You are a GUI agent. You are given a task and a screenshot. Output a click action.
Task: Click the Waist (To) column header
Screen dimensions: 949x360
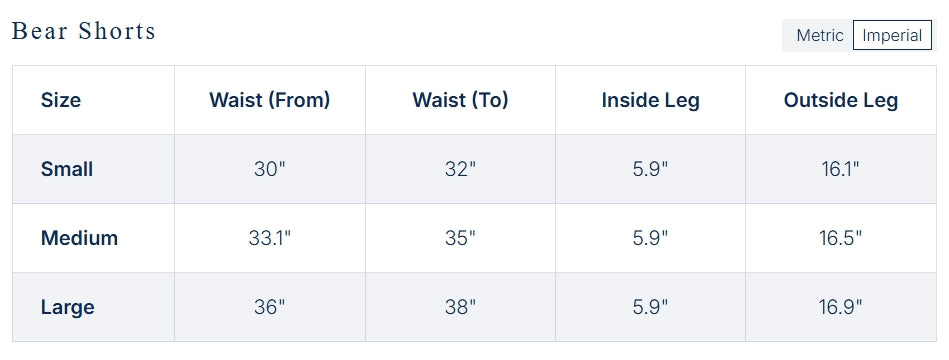tap(460, 100)
